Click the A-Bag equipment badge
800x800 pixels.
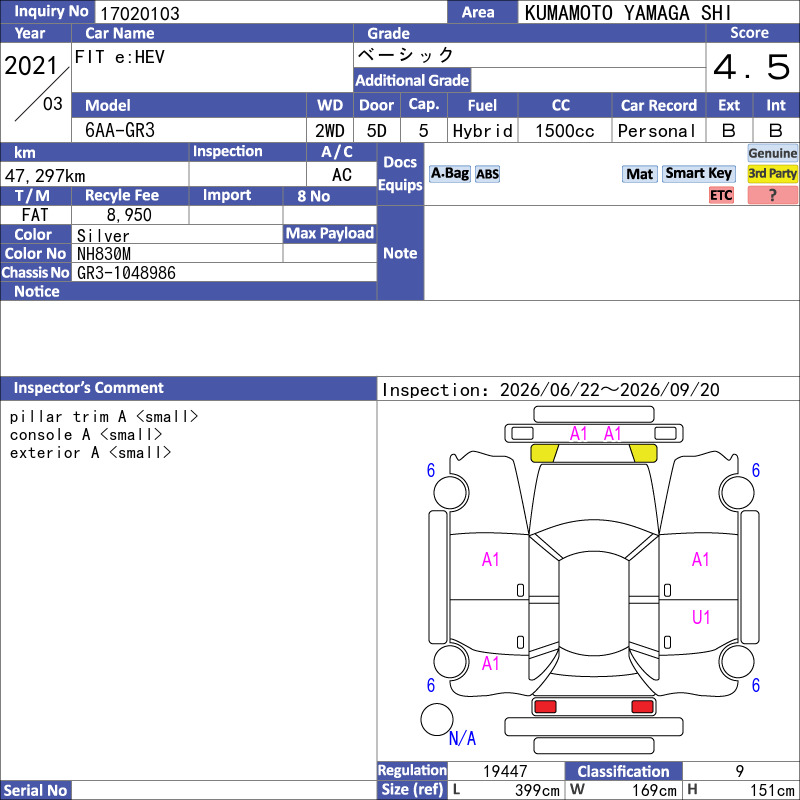449,174
